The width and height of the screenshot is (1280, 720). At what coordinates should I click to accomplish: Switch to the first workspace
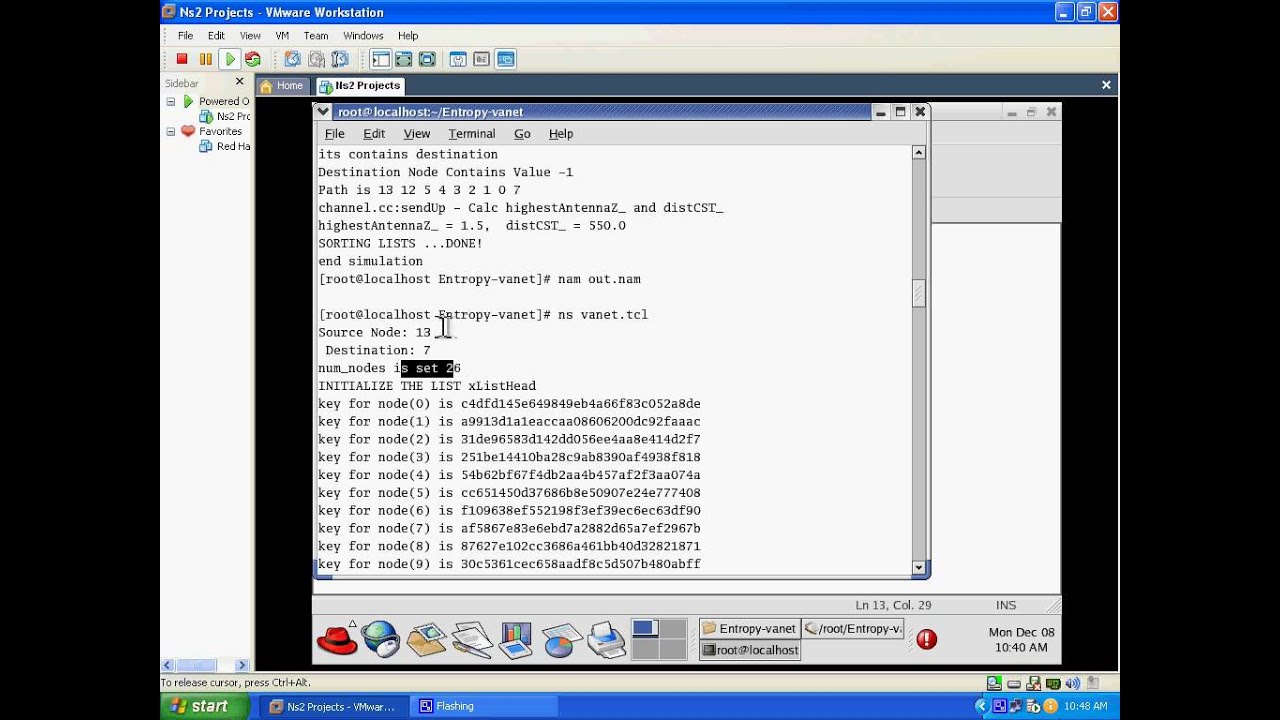click(645, 628)
